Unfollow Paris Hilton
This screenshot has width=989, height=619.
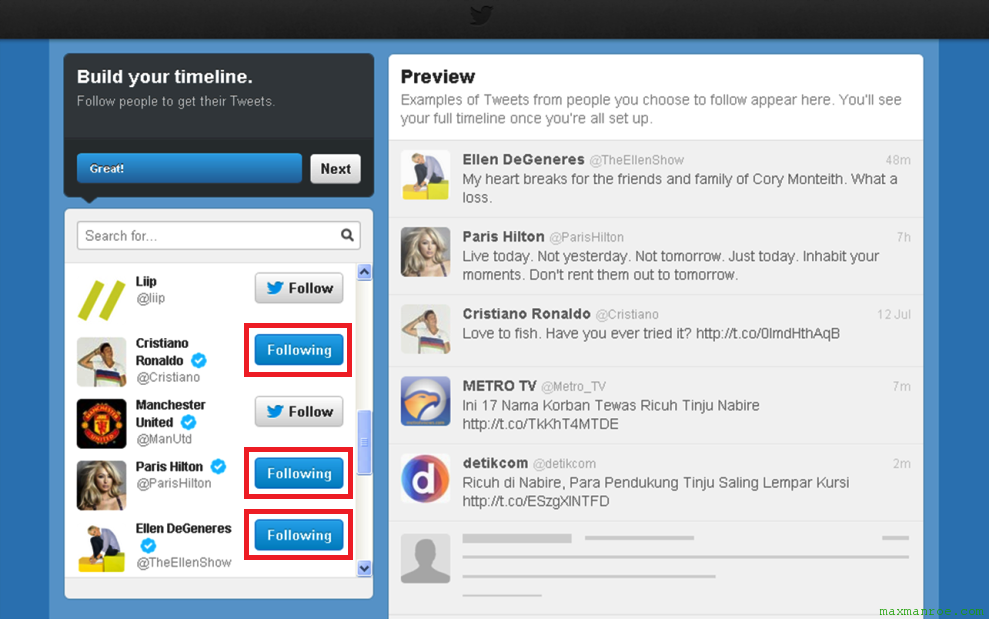click(x=297, y=473)
